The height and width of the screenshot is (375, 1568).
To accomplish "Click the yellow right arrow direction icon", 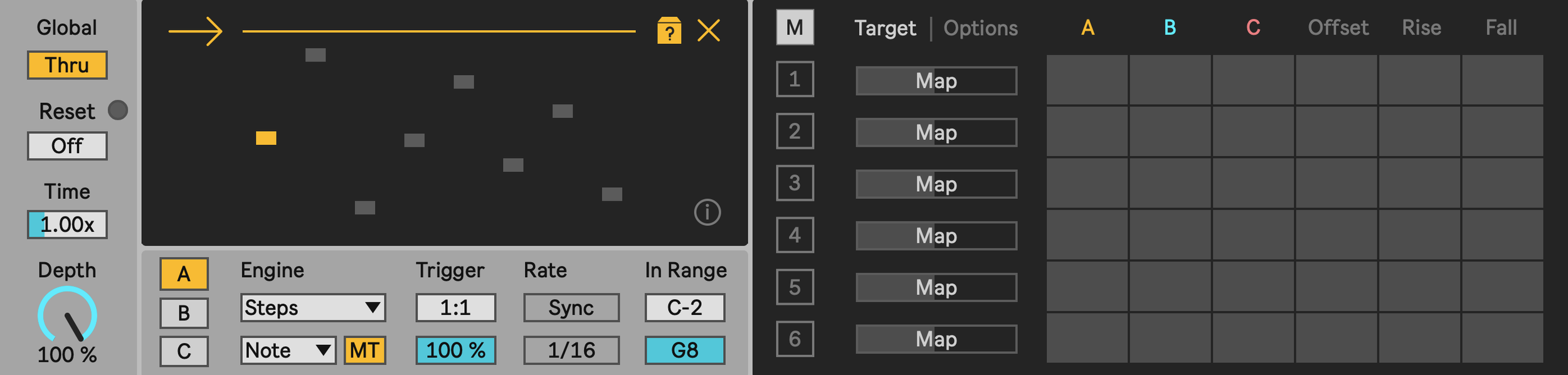I will 195,31.
